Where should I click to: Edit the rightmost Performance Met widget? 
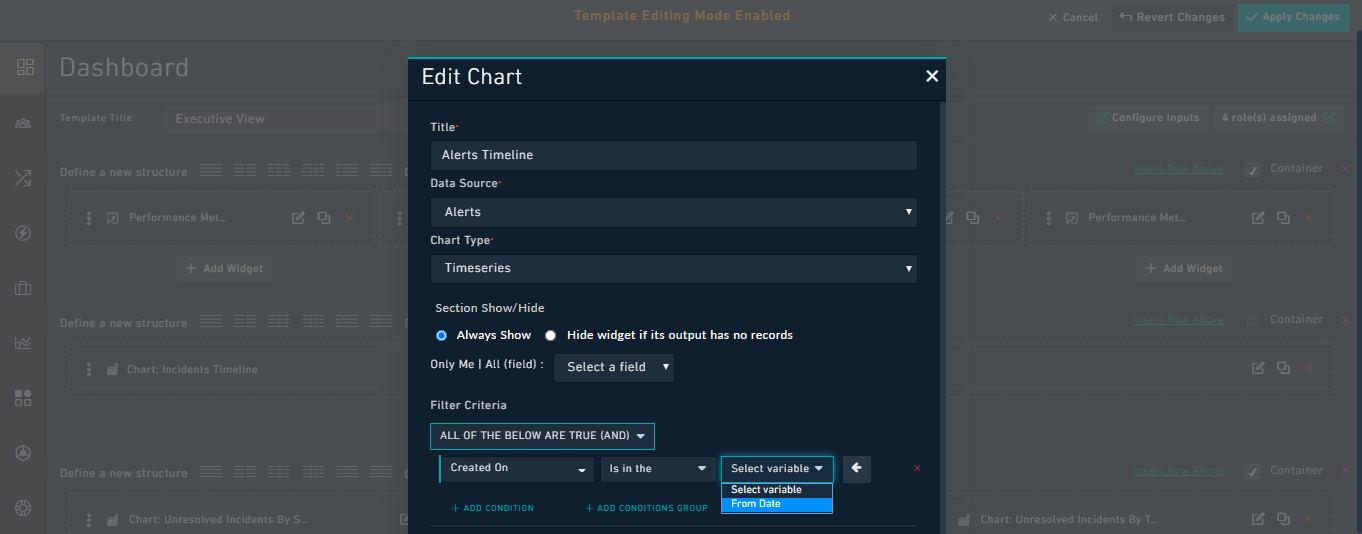point(1258,218)
